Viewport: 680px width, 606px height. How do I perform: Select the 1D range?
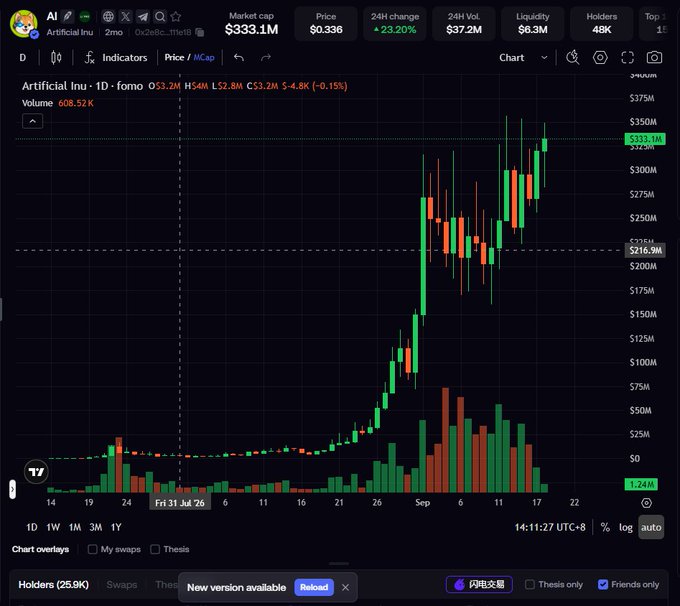32,527
